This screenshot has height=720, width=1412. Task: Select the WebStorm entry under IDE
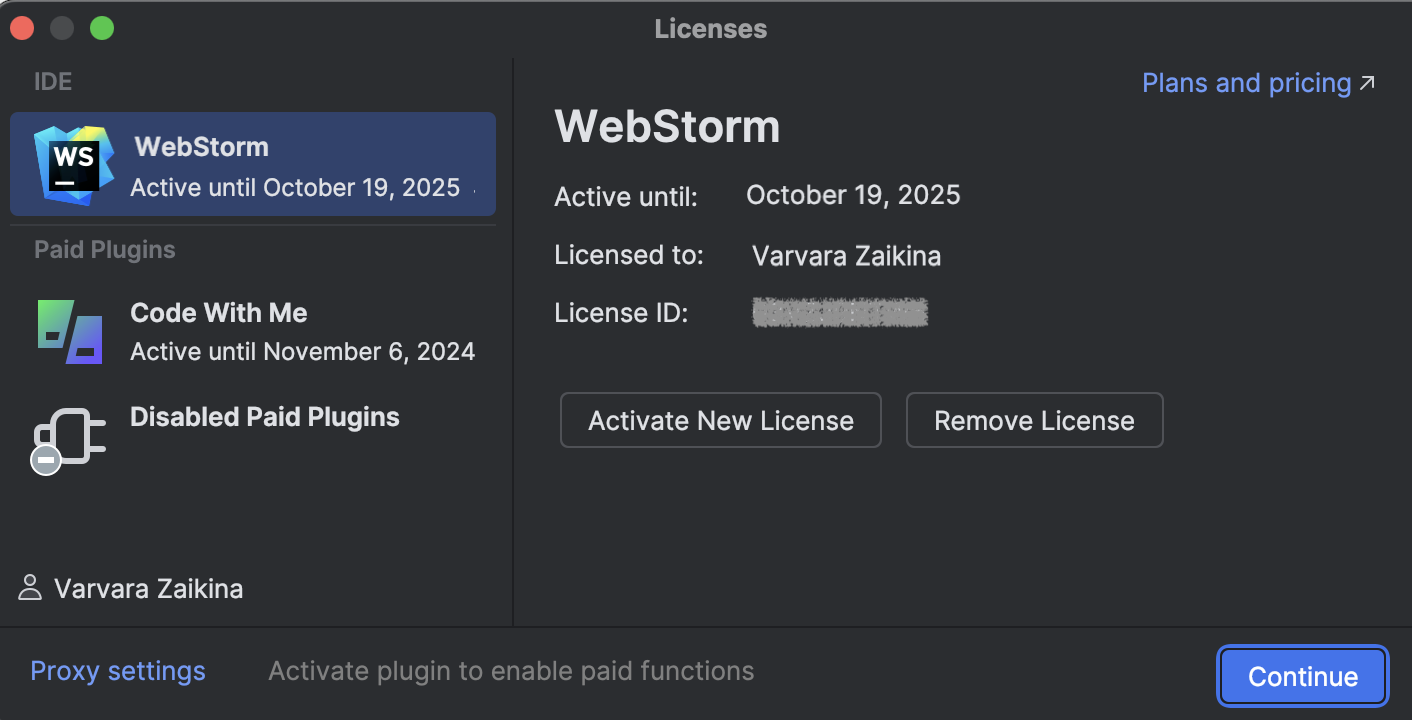tap(250, 163)
